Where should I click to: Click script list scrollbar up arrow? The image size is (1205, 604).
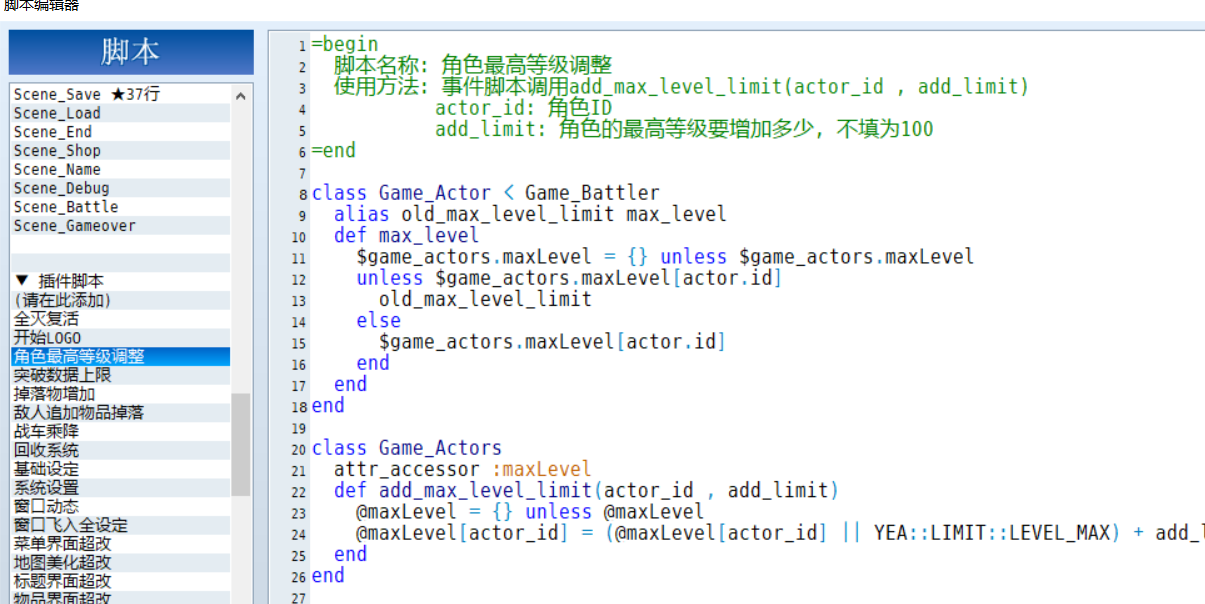pos(241,96)
